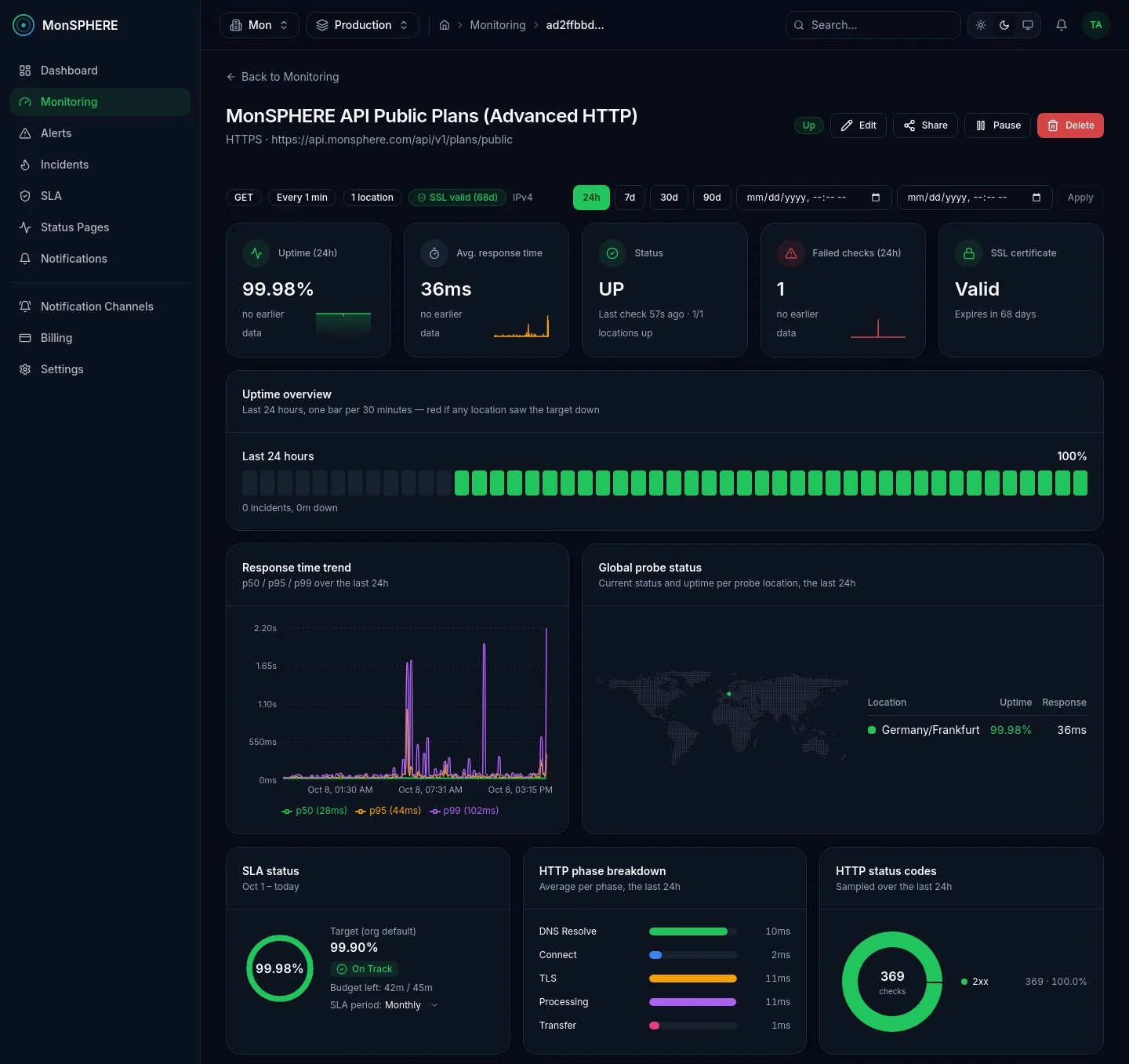
Task: Open the Mon organization switcher
Action: pyautogui.click(x=260, y=25)
